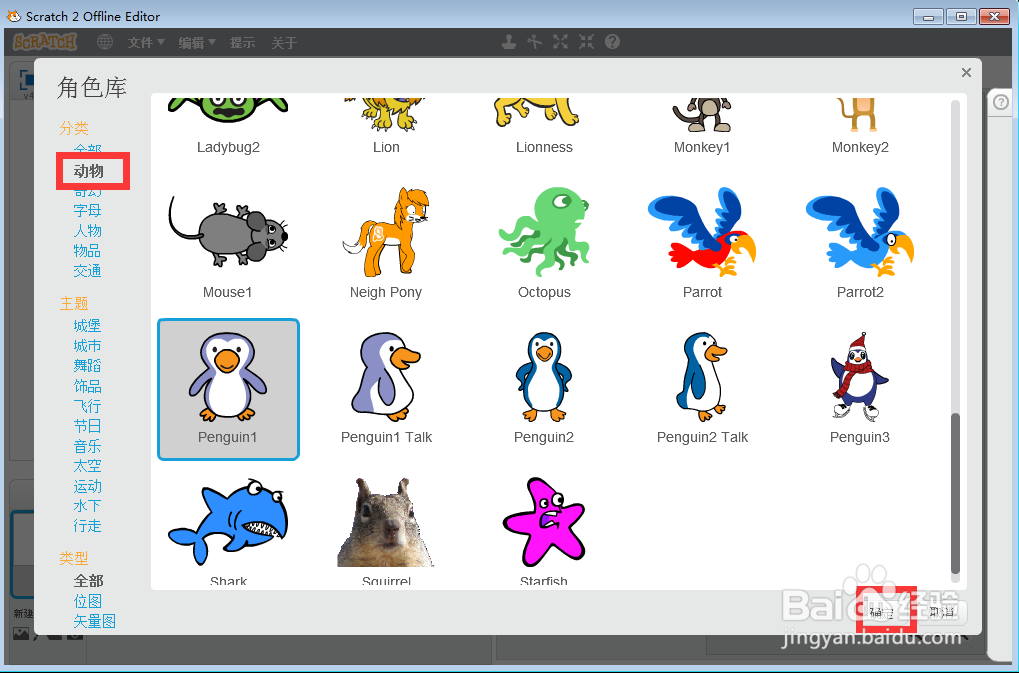Choose the Monkey2 sprite
Viewport: 1019px width, 673px height.
coord(860,129)
